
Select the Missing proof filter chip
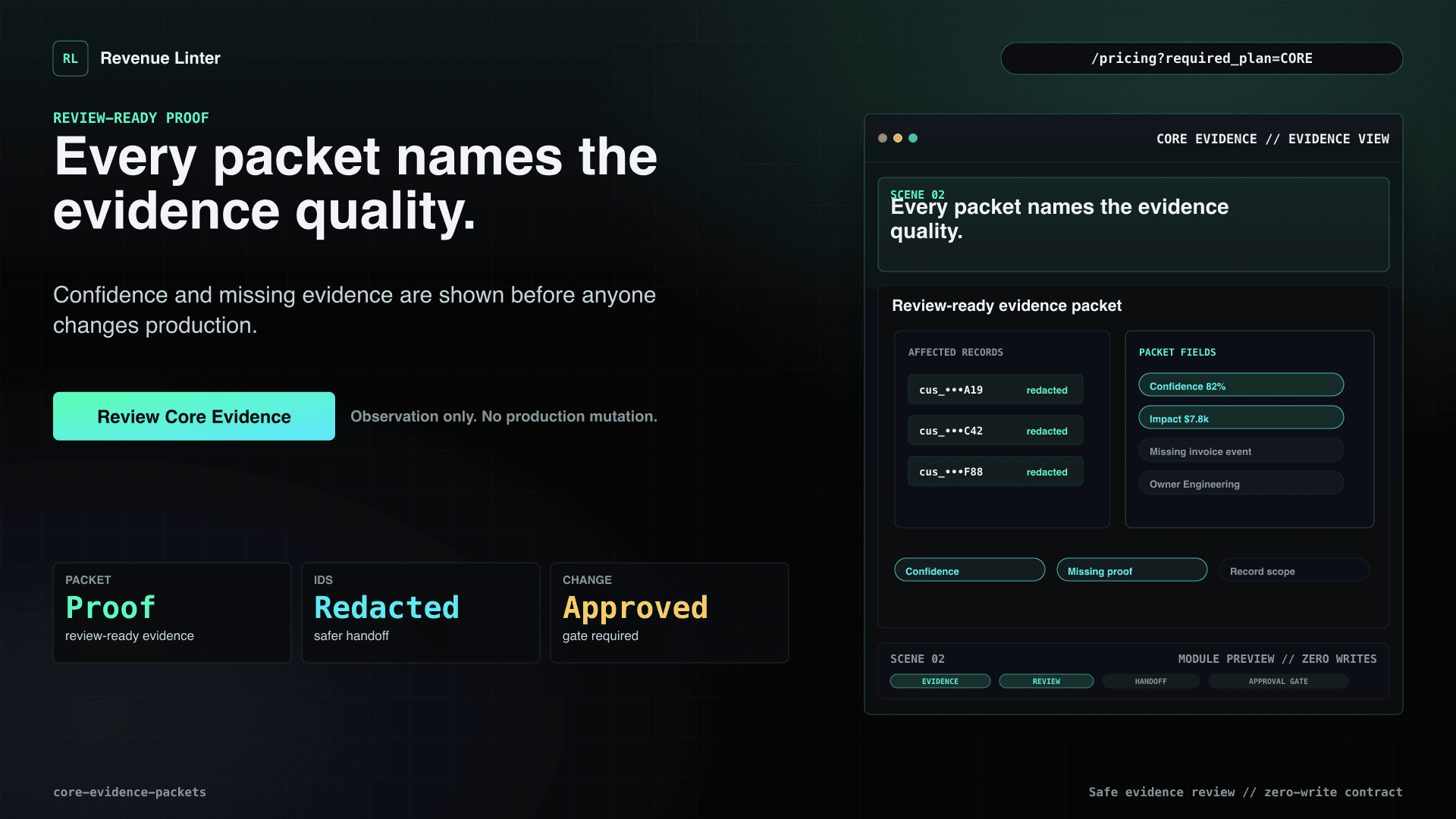tap(1131, 570)
